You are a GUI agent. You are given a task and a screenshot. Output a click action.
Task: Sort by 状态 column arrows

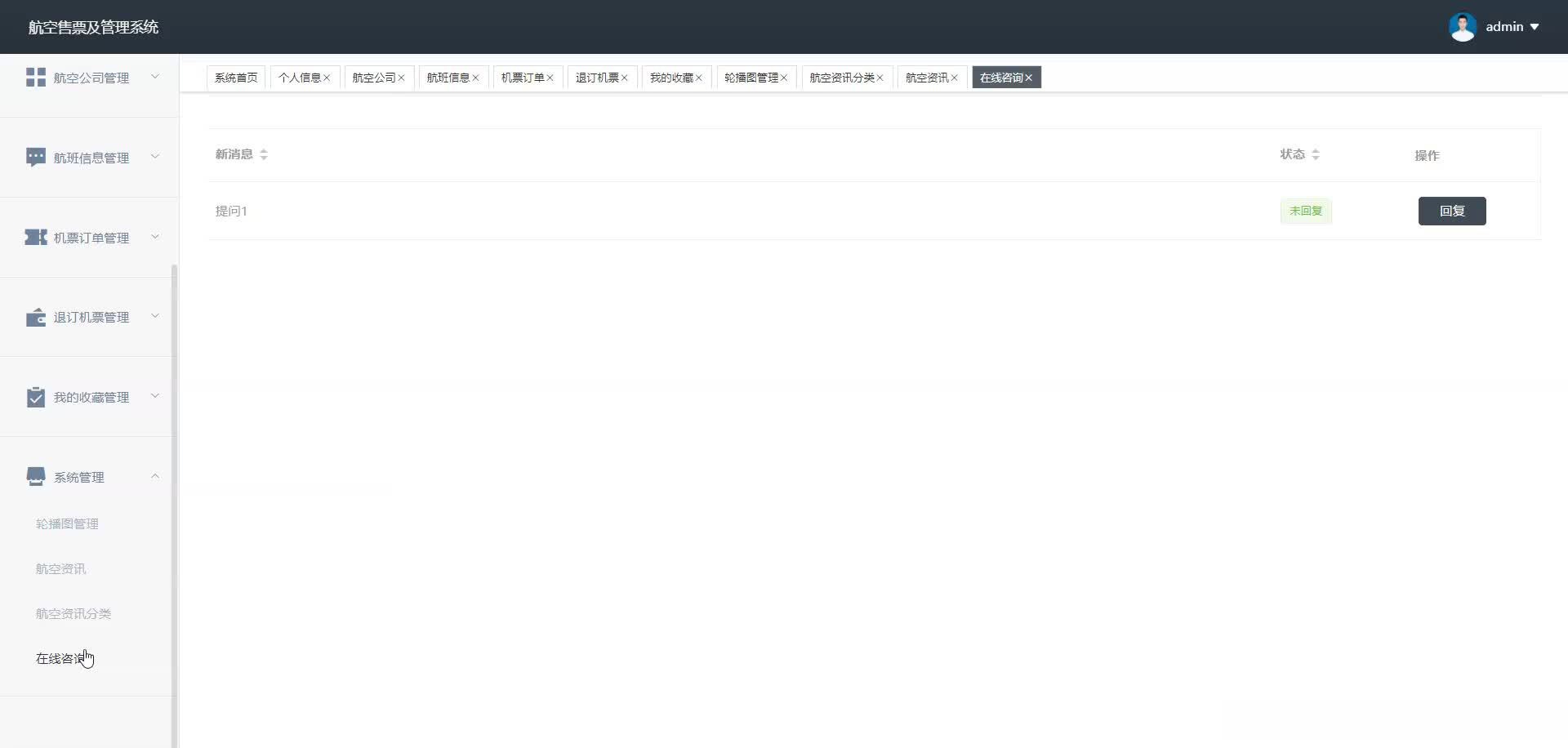1316,154
